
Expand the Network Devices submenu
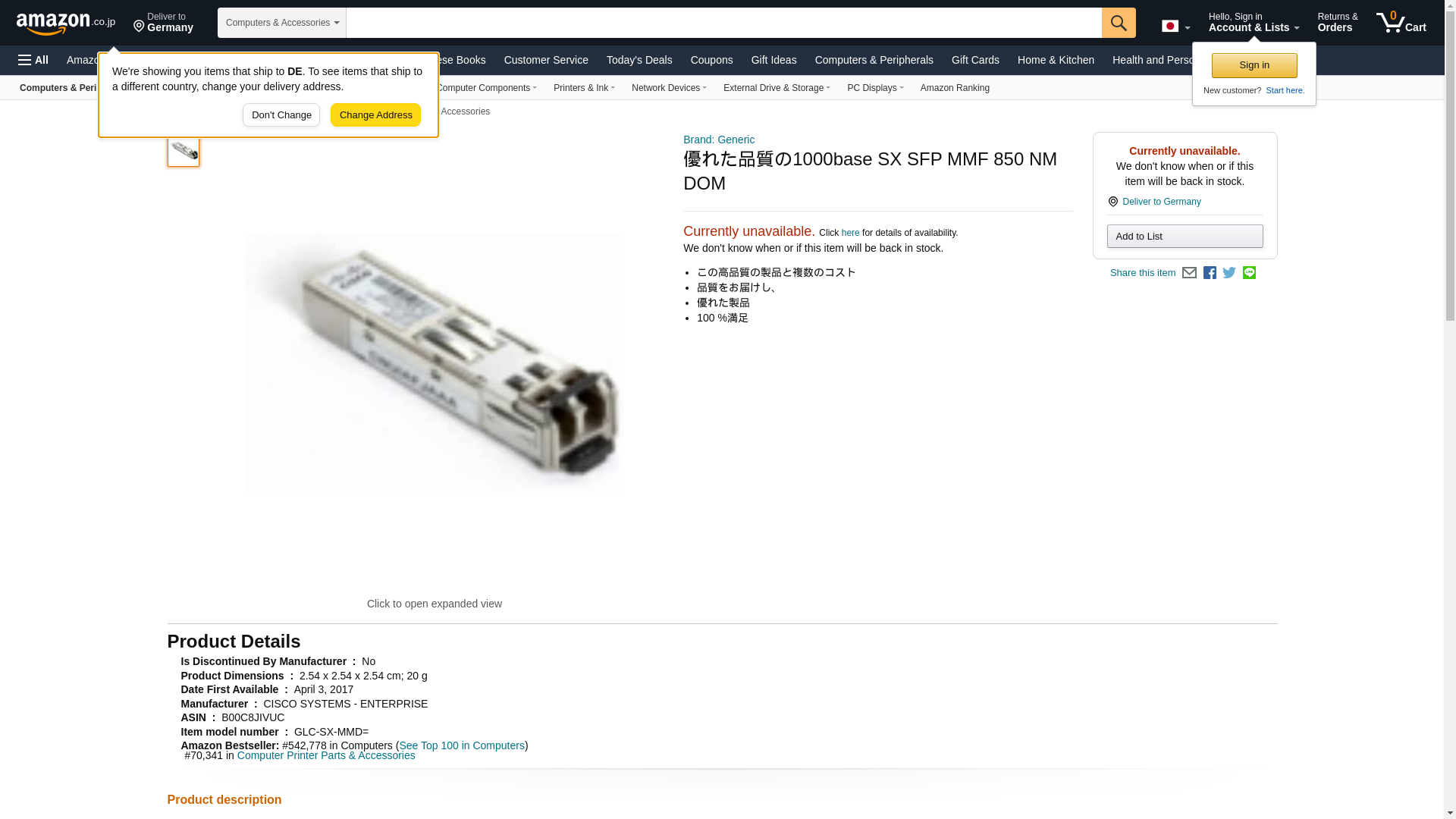pyautogui.click(x=669, y=88)
